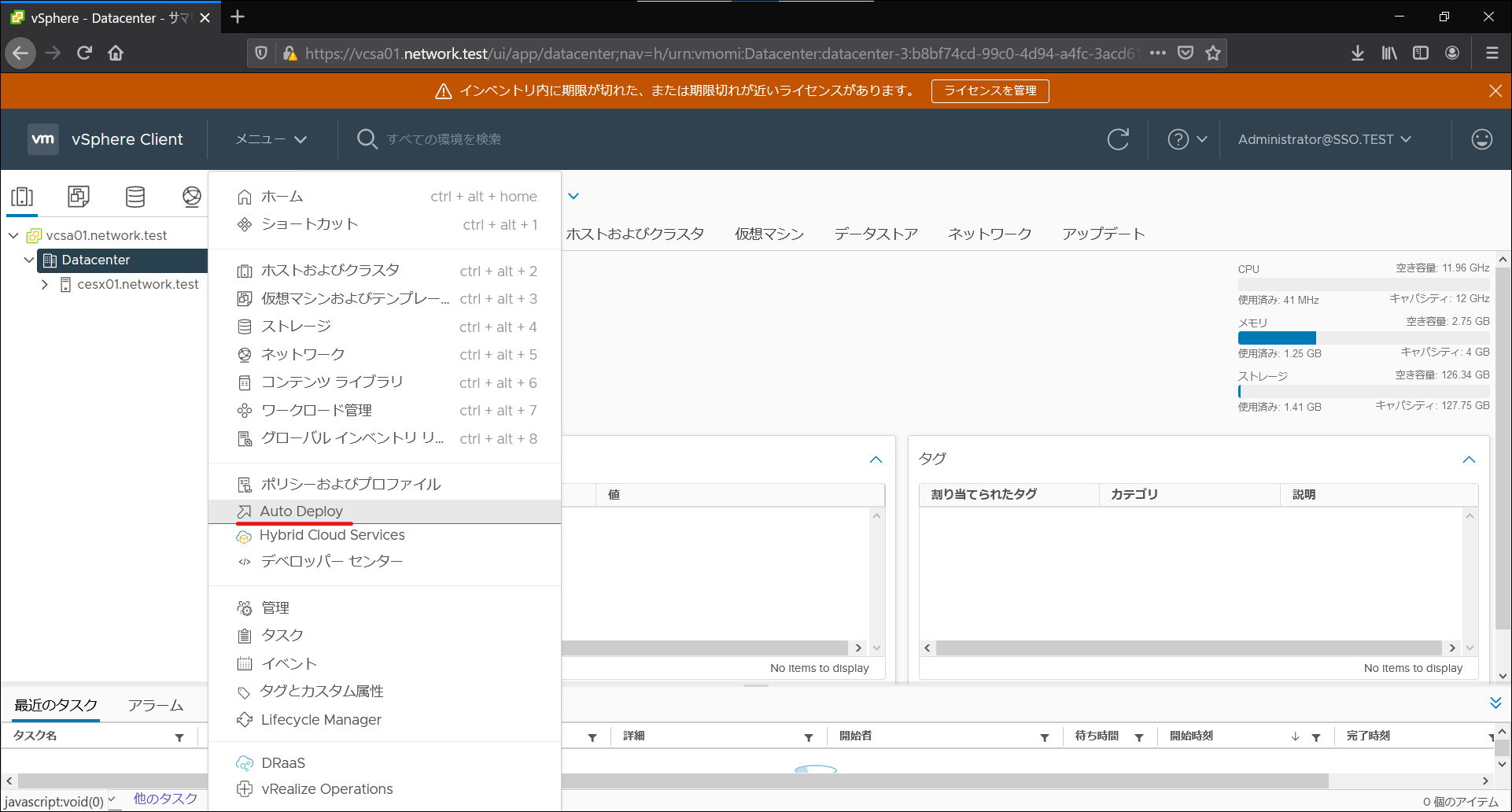Open the Storage inventory icon

(135, 197)
